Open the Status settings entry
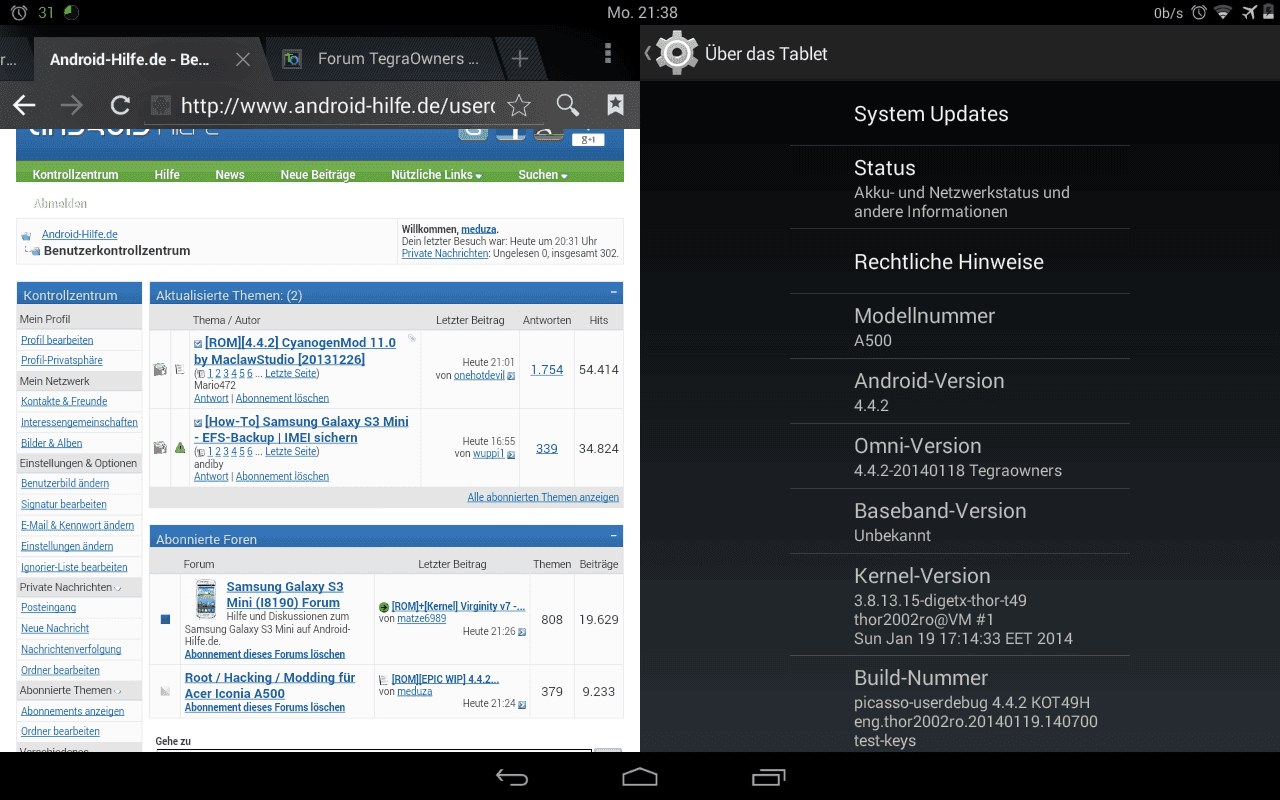Screen dimensions: 1280x800 (960, 188)
